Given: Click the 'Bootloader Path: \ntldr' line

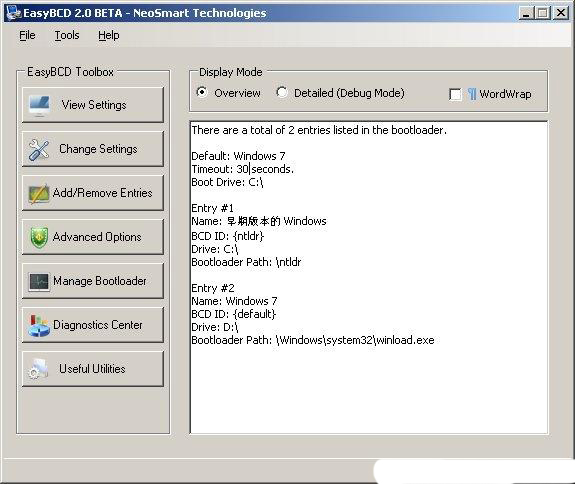Looking at the screenshot, I should click(x=246, y=262).
